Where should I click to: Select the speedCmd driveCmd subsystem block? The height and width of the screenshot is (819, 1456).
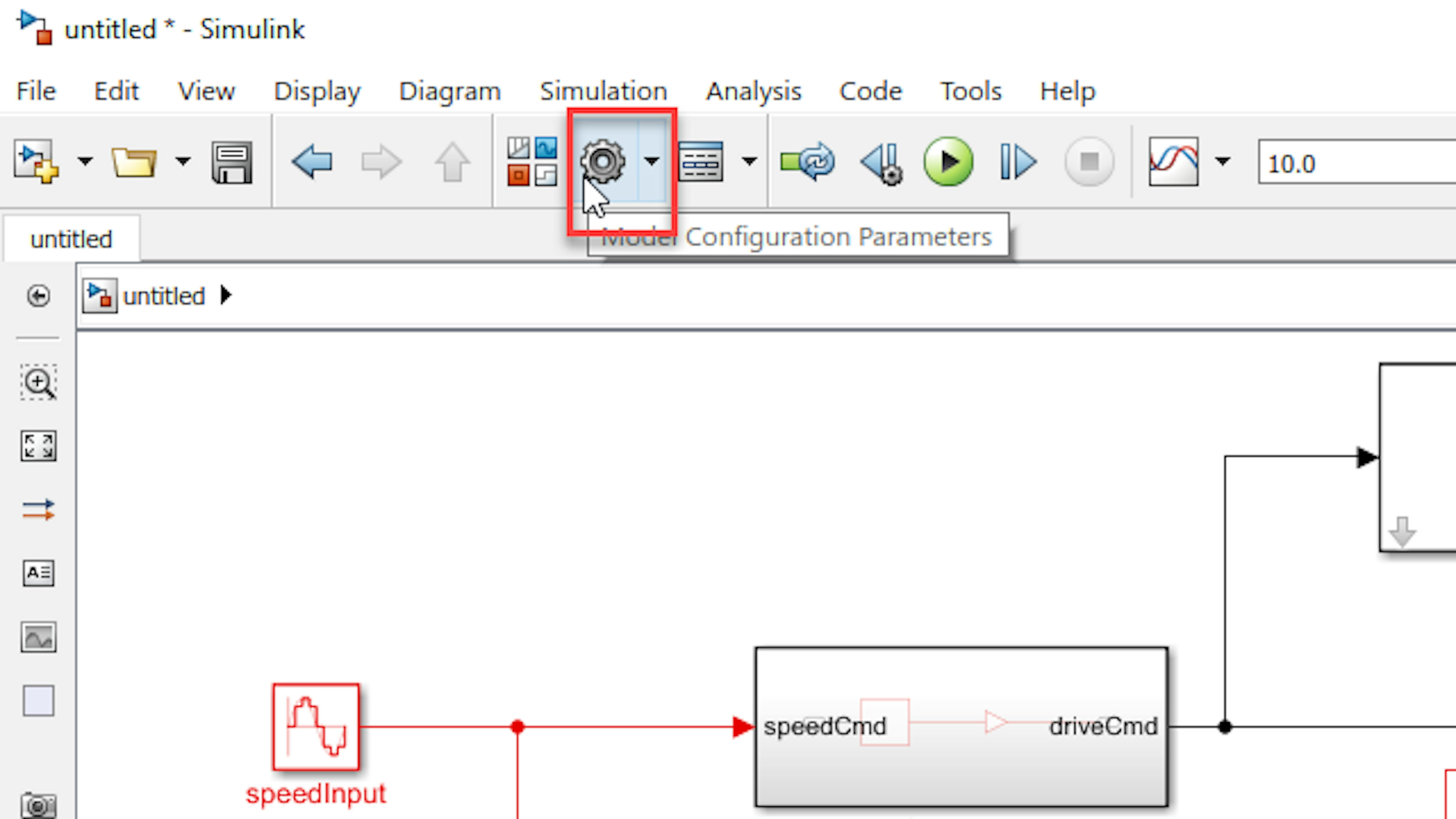[x=961, y=727]
